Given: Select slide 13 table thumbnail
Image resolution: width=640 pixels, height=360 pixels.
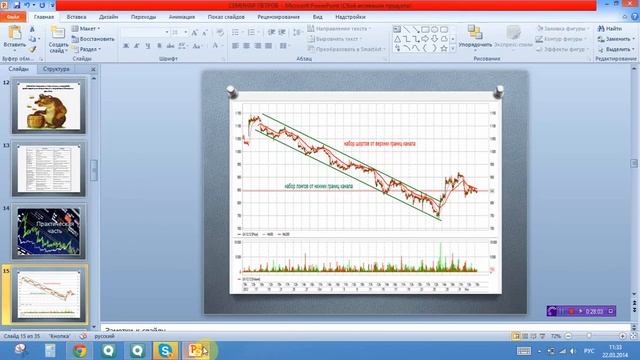Looking at the screenshot, I should 49,169.
